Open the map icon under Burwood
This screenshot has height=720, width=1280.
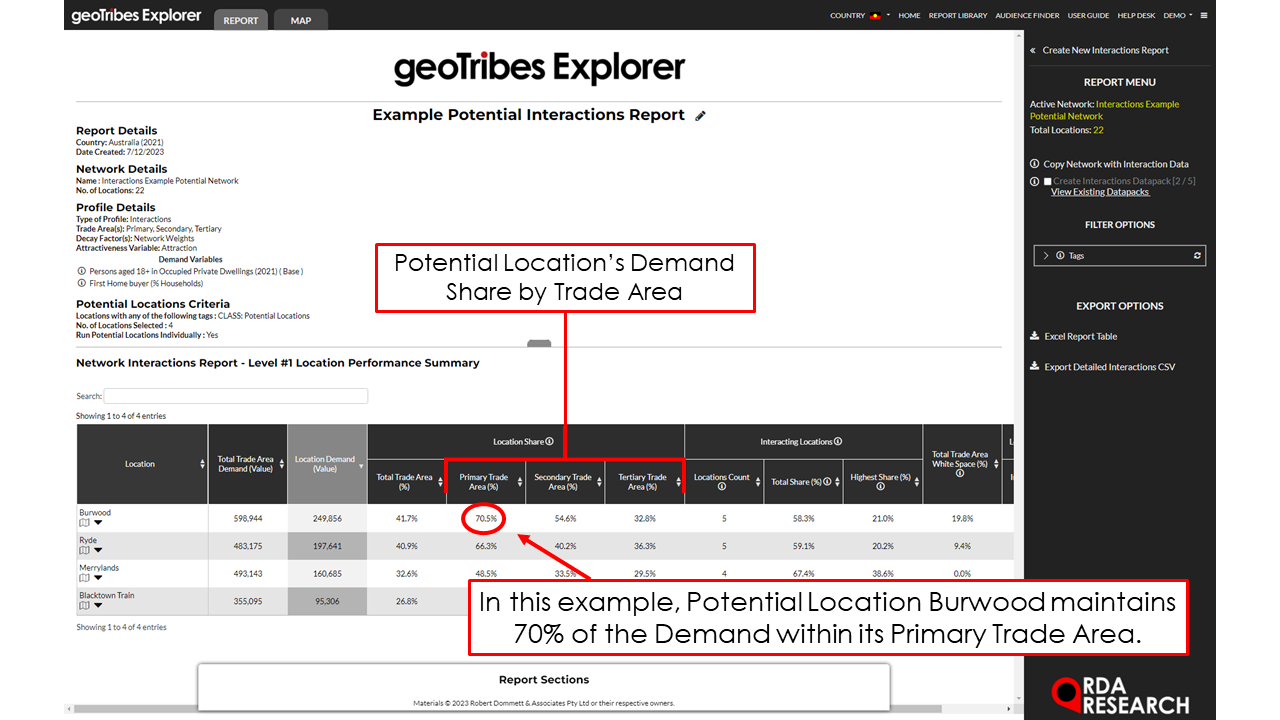(x=84, y=522)
